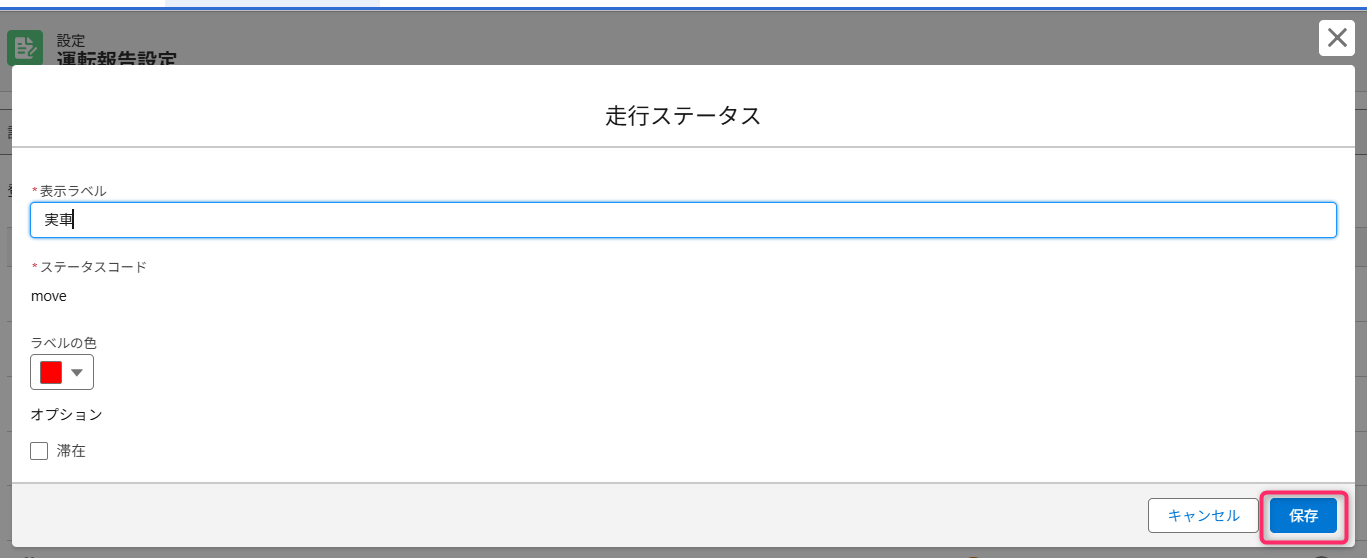Click the オプション section heading
The width and height of the screenshot is (1367, 558).
(66, 414)
